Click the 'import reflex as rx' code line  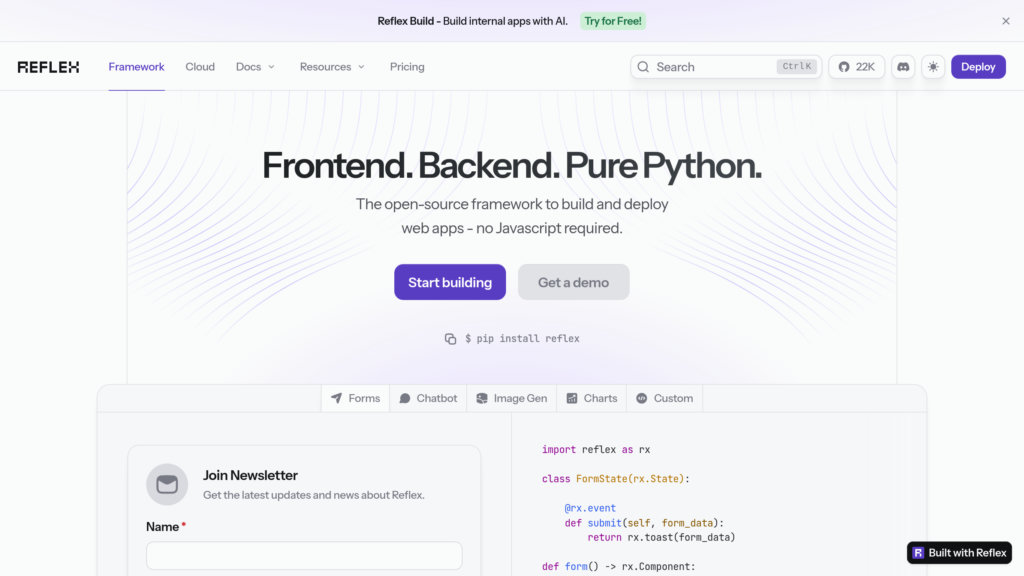[596, 449]
